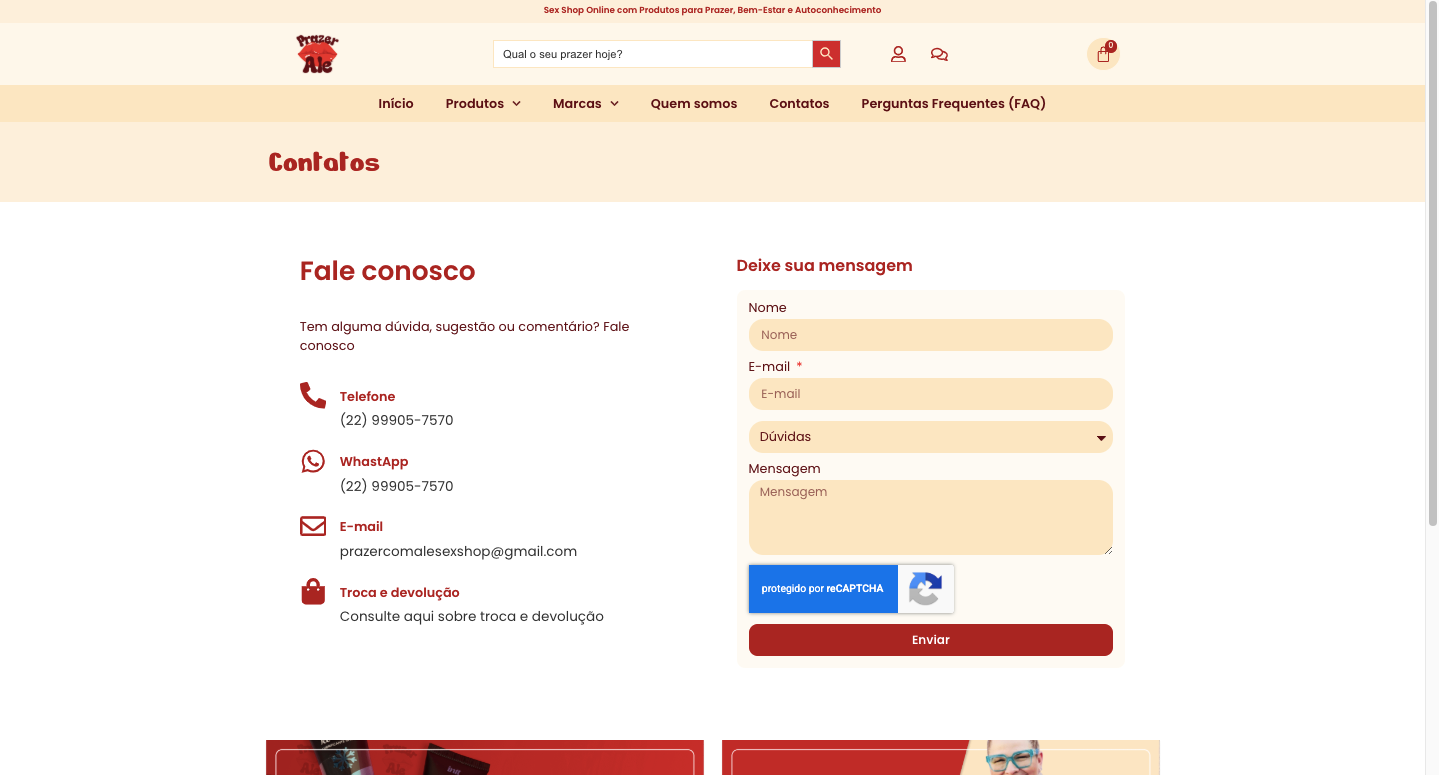
Task: Go to the Início menu item
Action: [x=396, y=103]
